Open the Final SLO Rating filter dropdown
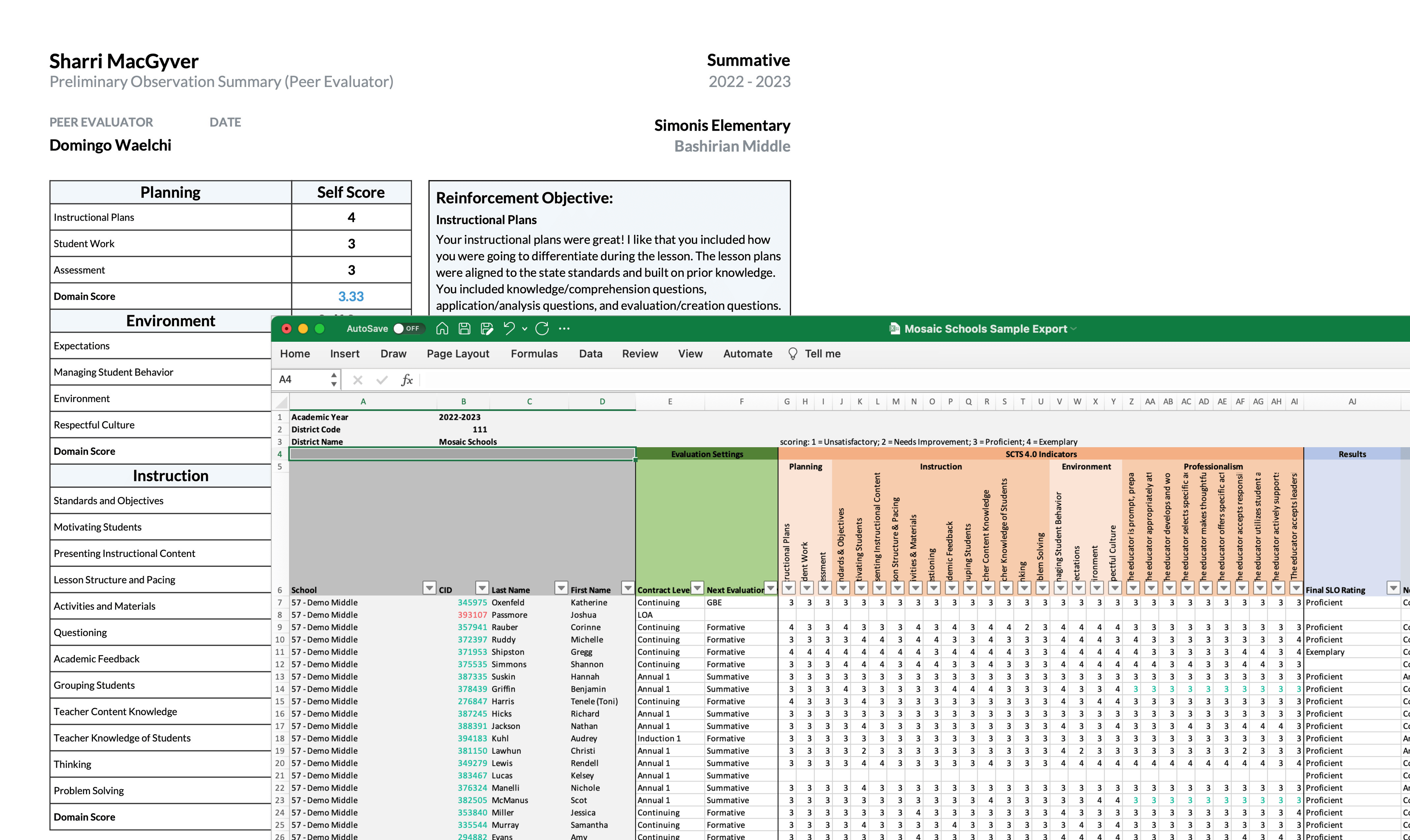Screen dimensions: 1410x840 click(x=1393, y=588)
